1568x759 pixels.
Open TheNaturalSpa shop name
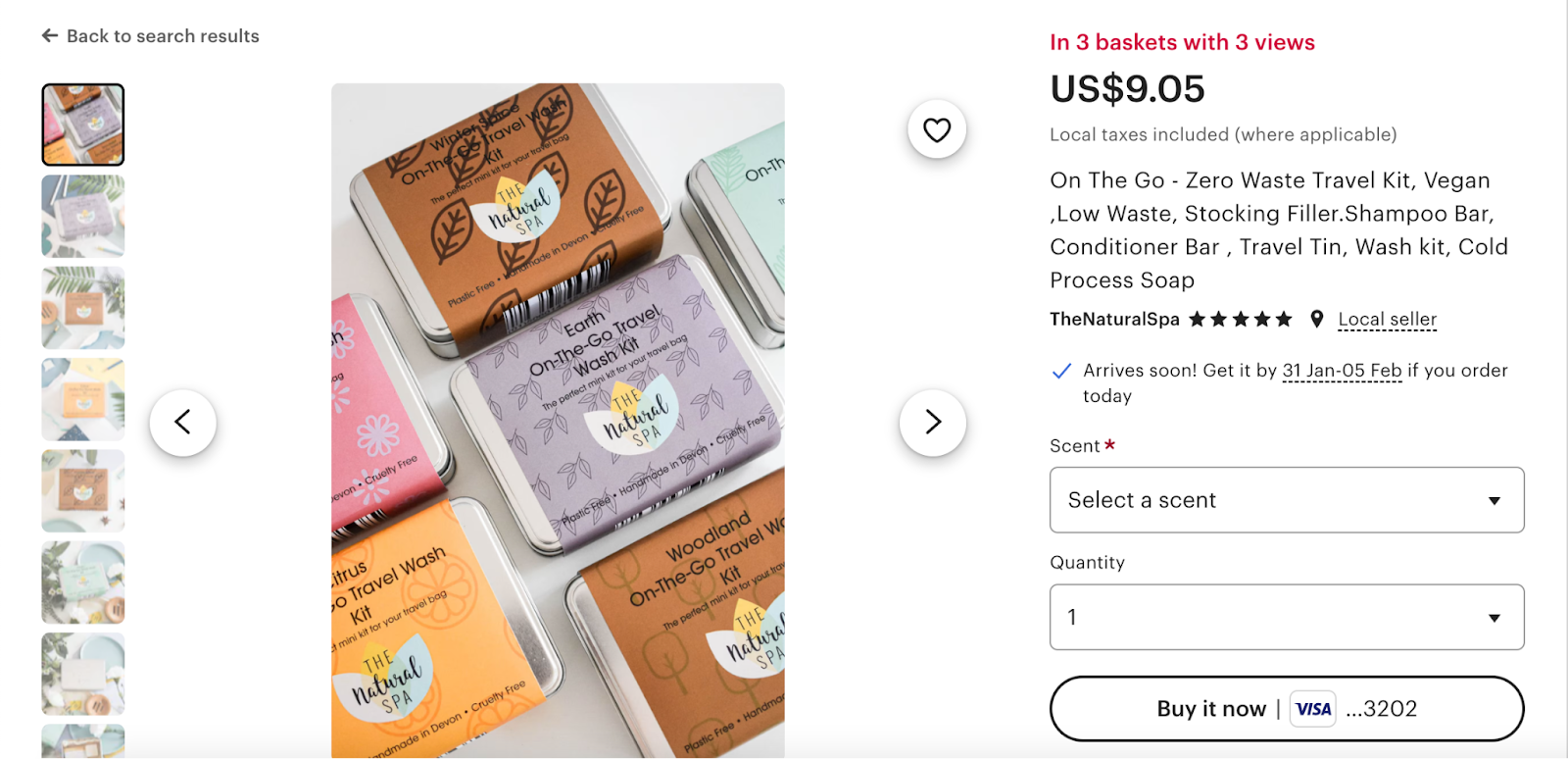(x=1114, y=319)
